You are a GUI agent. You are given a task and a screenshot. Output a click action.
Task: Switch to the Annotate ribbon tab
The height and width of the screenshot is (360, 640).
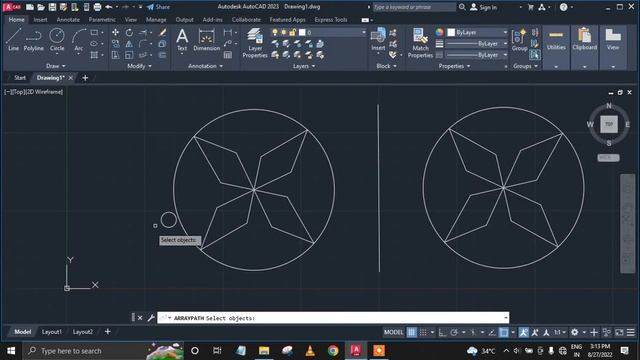[68, 20]
